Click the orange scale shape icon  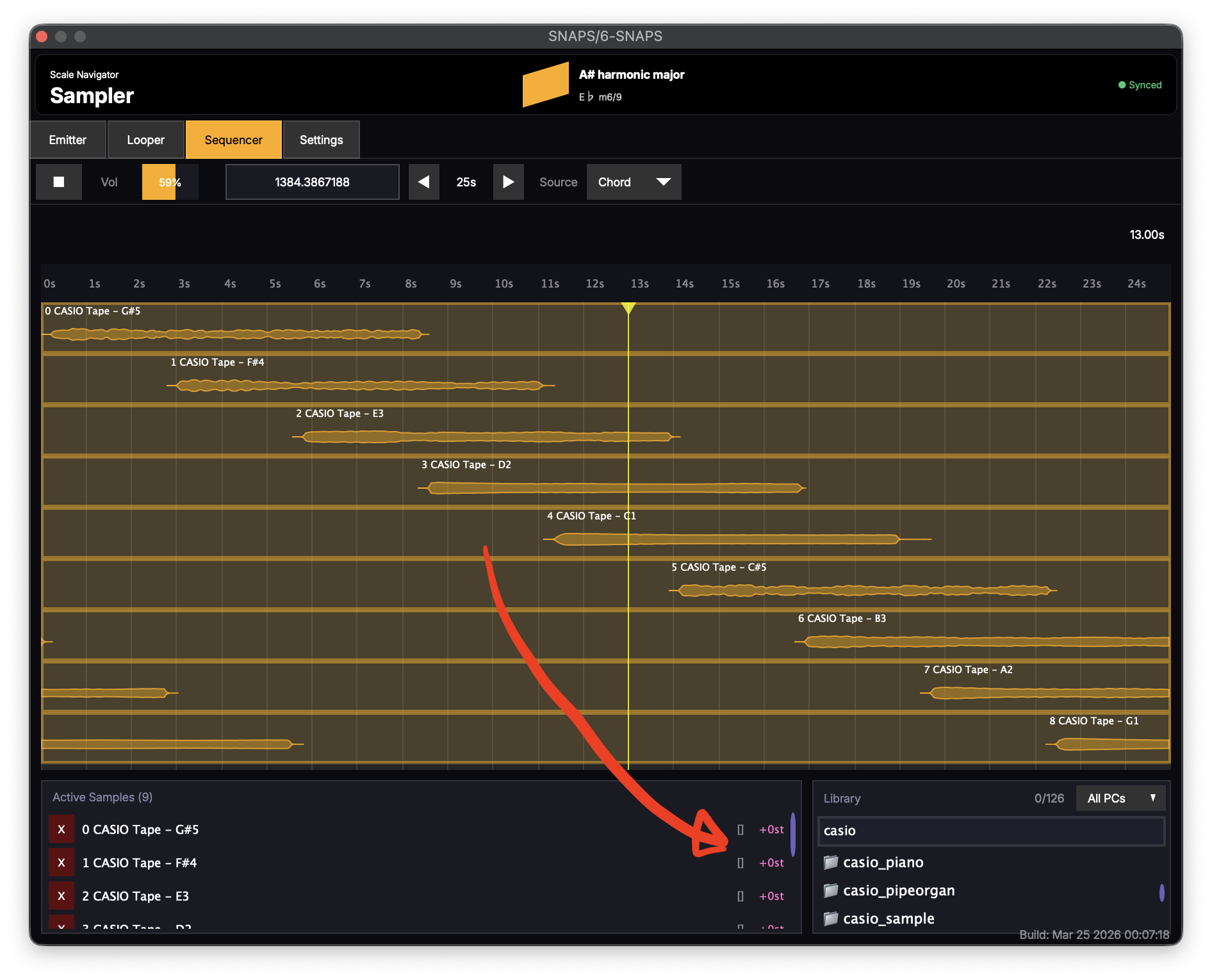546,85
